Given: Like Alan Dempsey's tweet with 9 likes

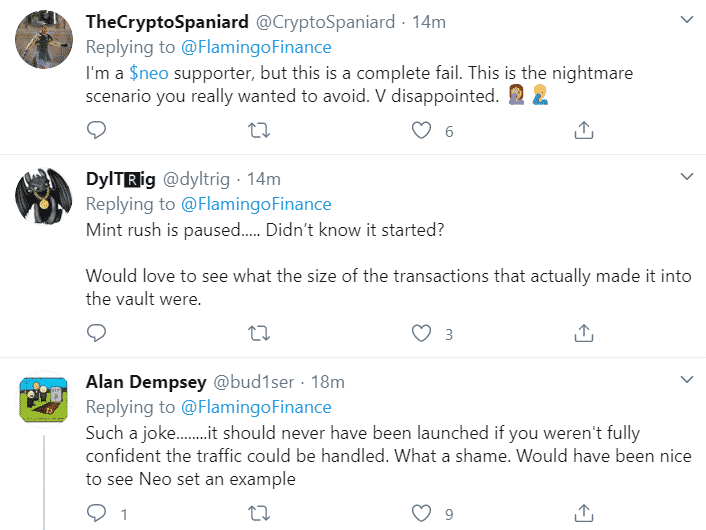Looking at the screenshot, I should click(423, 513).
